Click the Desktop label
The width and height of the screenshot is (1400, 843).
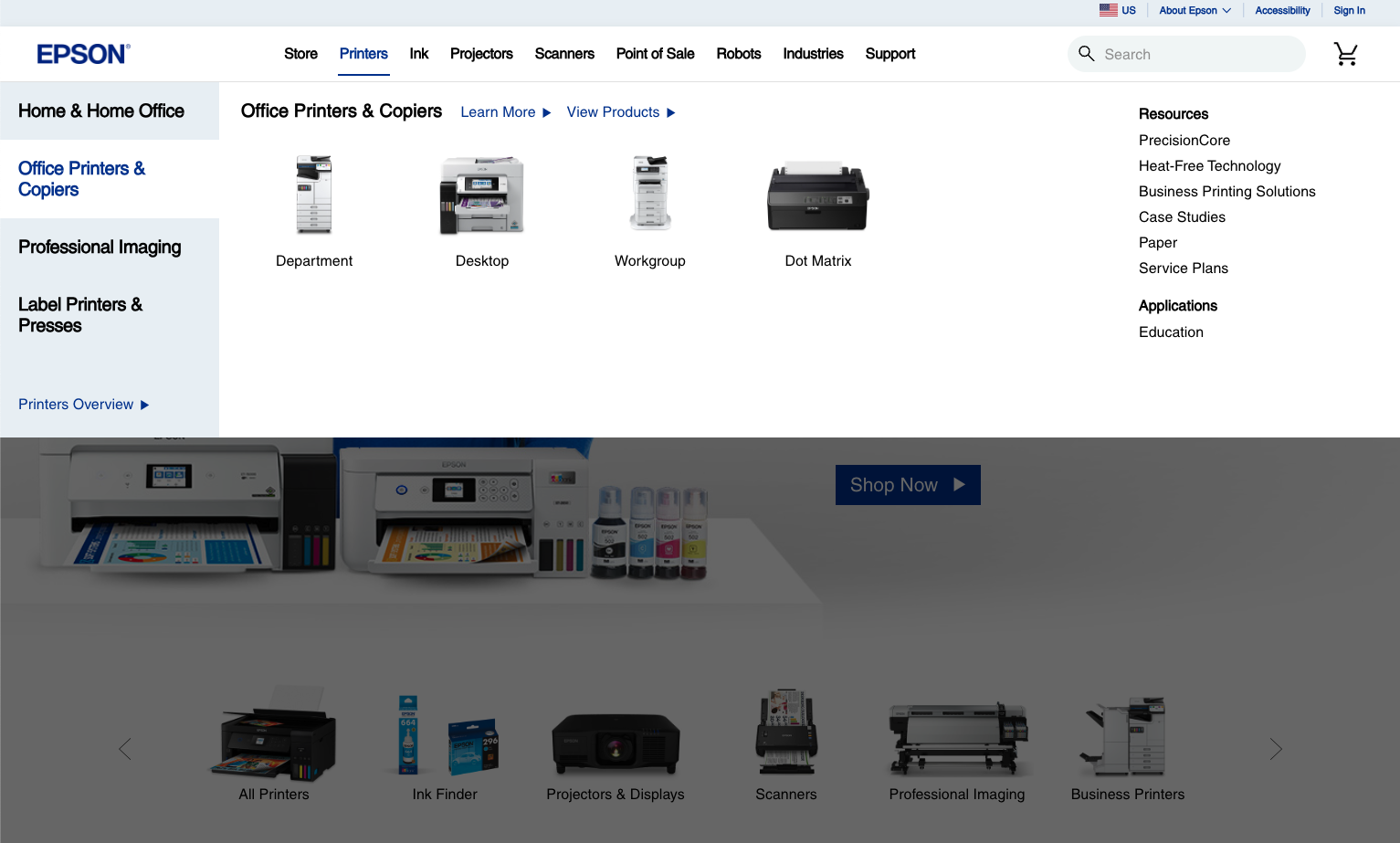point(482,261)
